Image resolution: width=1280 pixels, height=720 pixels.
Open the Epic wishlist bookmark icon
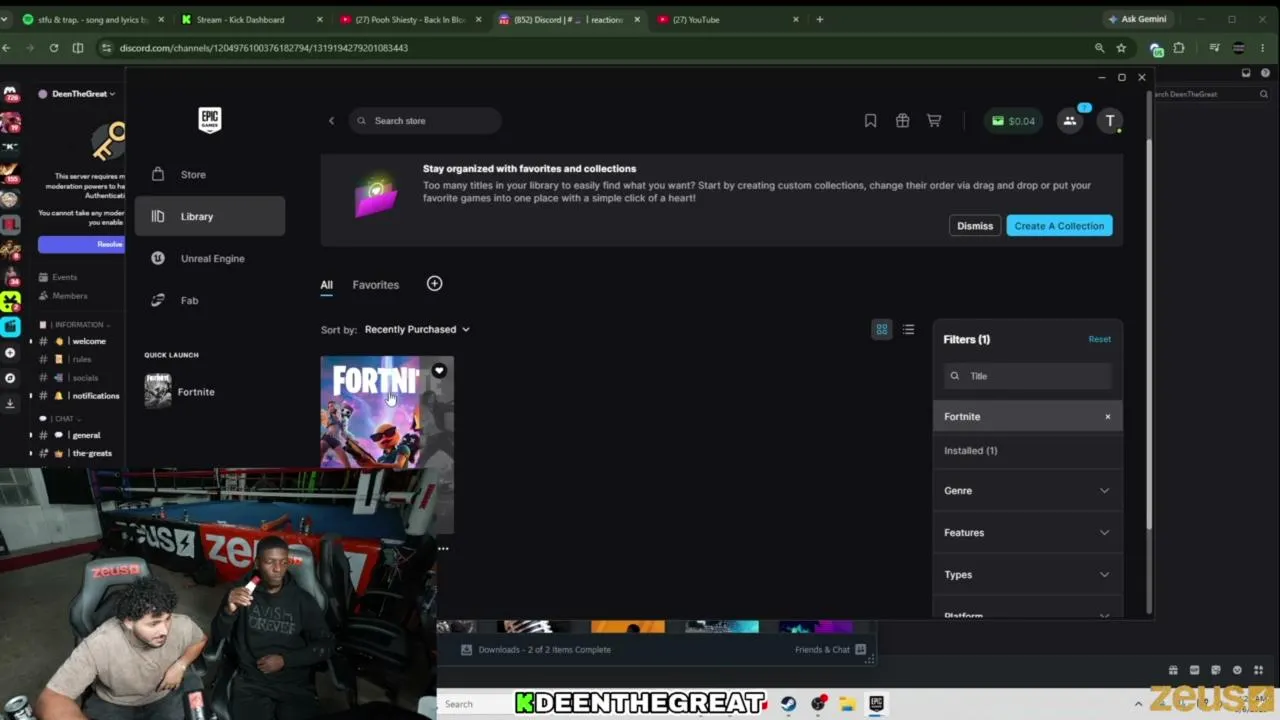(x=870, y=121)
